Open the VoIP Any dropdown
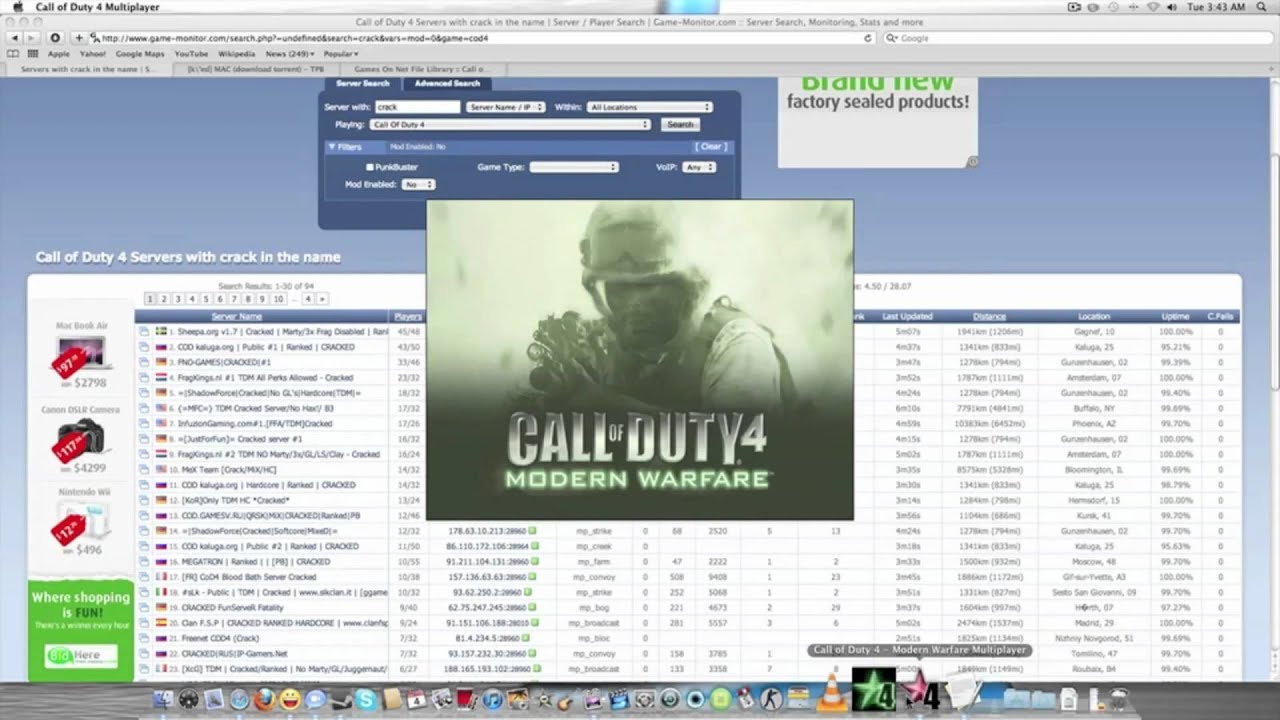The height and width of the screenshot is (720, 1280). click(699, 167)
